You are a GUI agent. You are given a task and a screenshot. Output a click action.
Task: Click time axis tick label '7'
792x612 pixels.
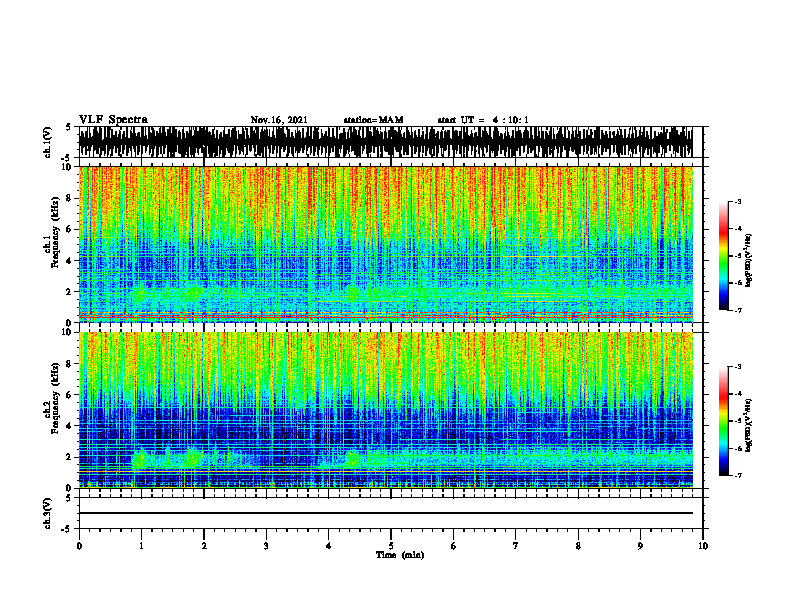pos(516,546)
